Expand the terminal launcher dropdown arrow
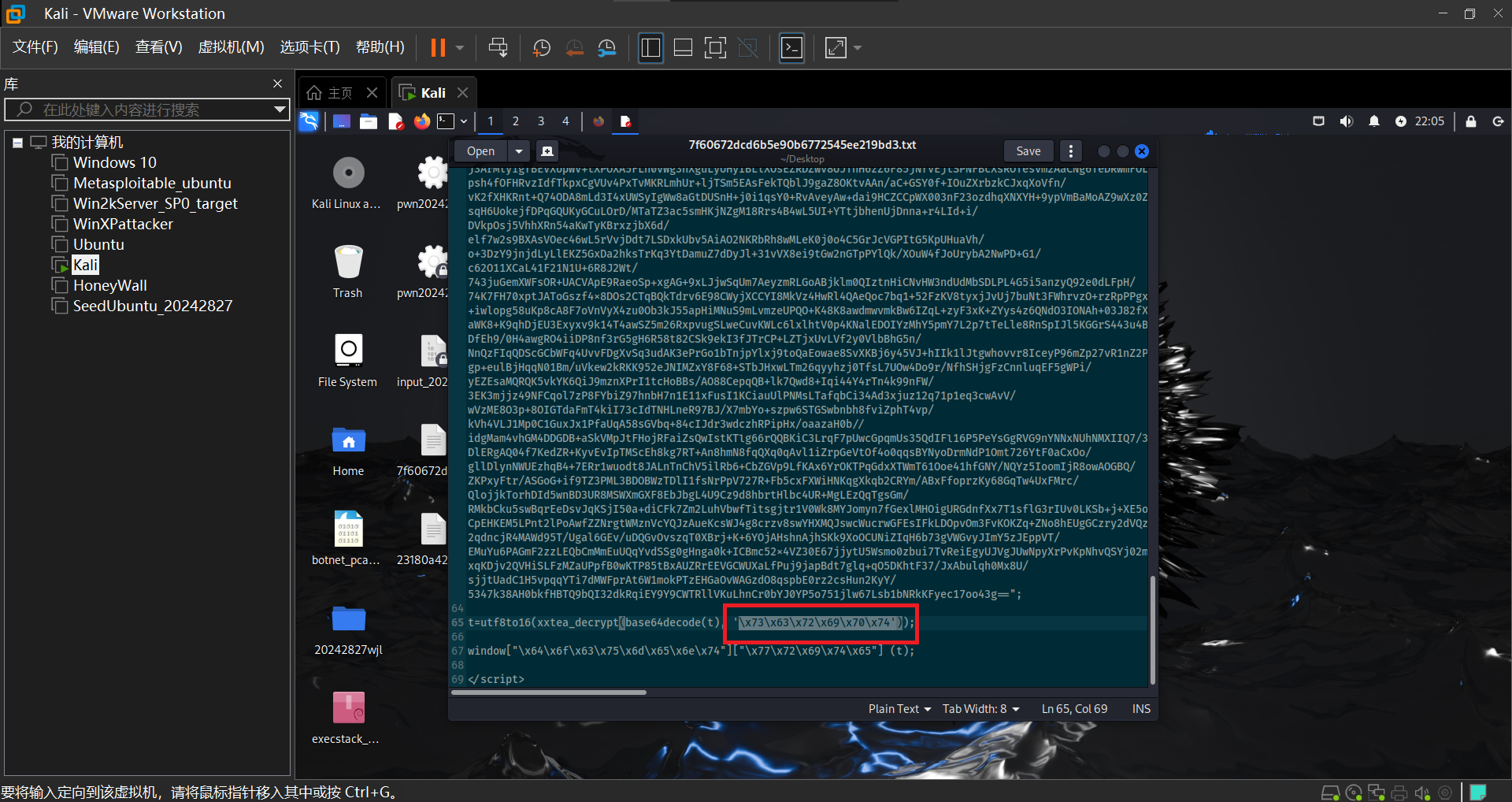 coord(464,121)
